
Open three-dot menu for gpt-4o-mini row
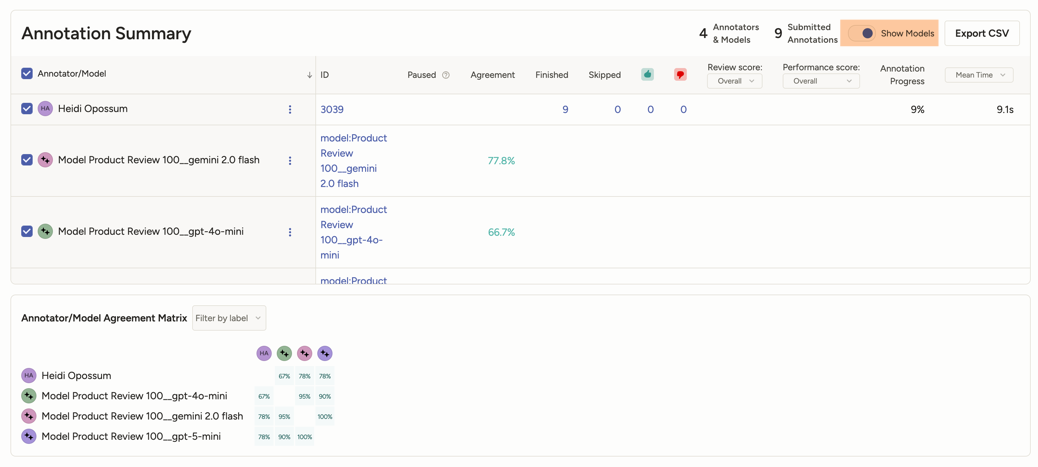[x=290, y=232]
